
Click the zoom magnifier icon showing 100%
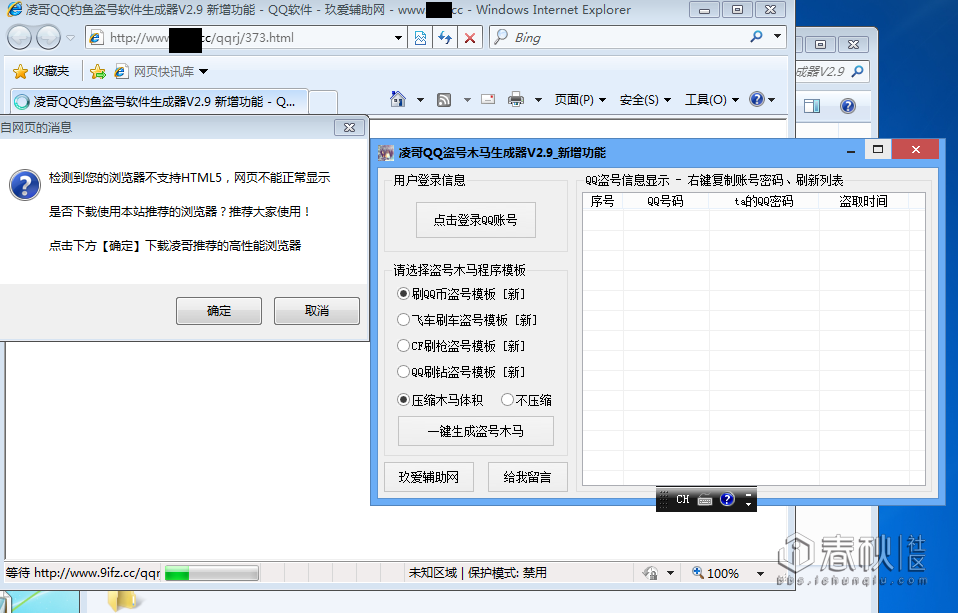[697, 573]
